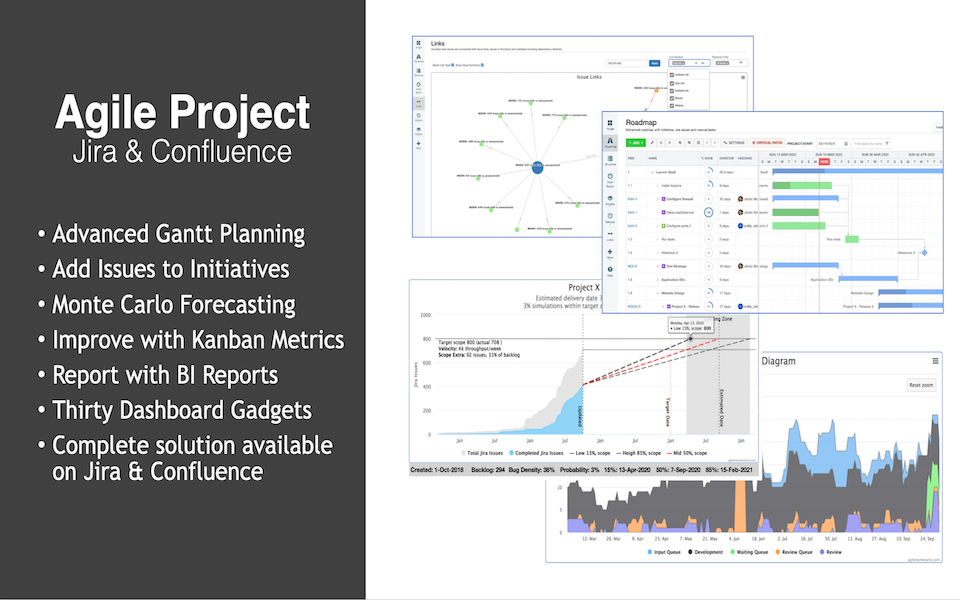960x600 pixels.
Task: Open Roadmap in the Links window sidebar
Action: click(x=419, y=58)
